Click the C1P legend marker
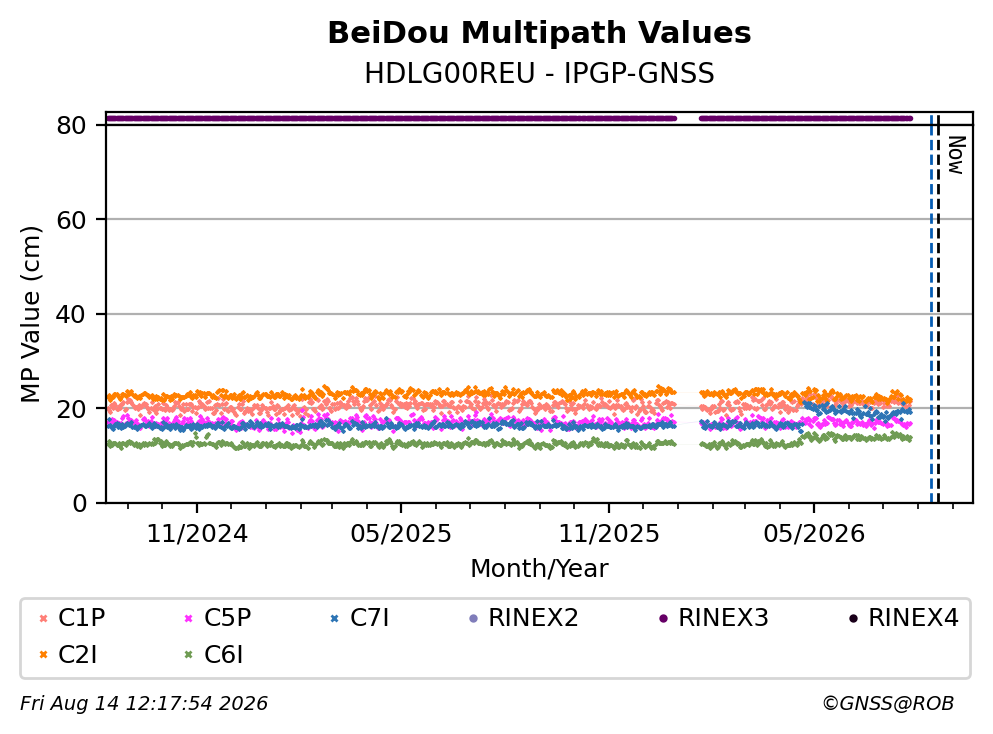The height and width of the screenshot is (734, 993). tap(43, 618)
